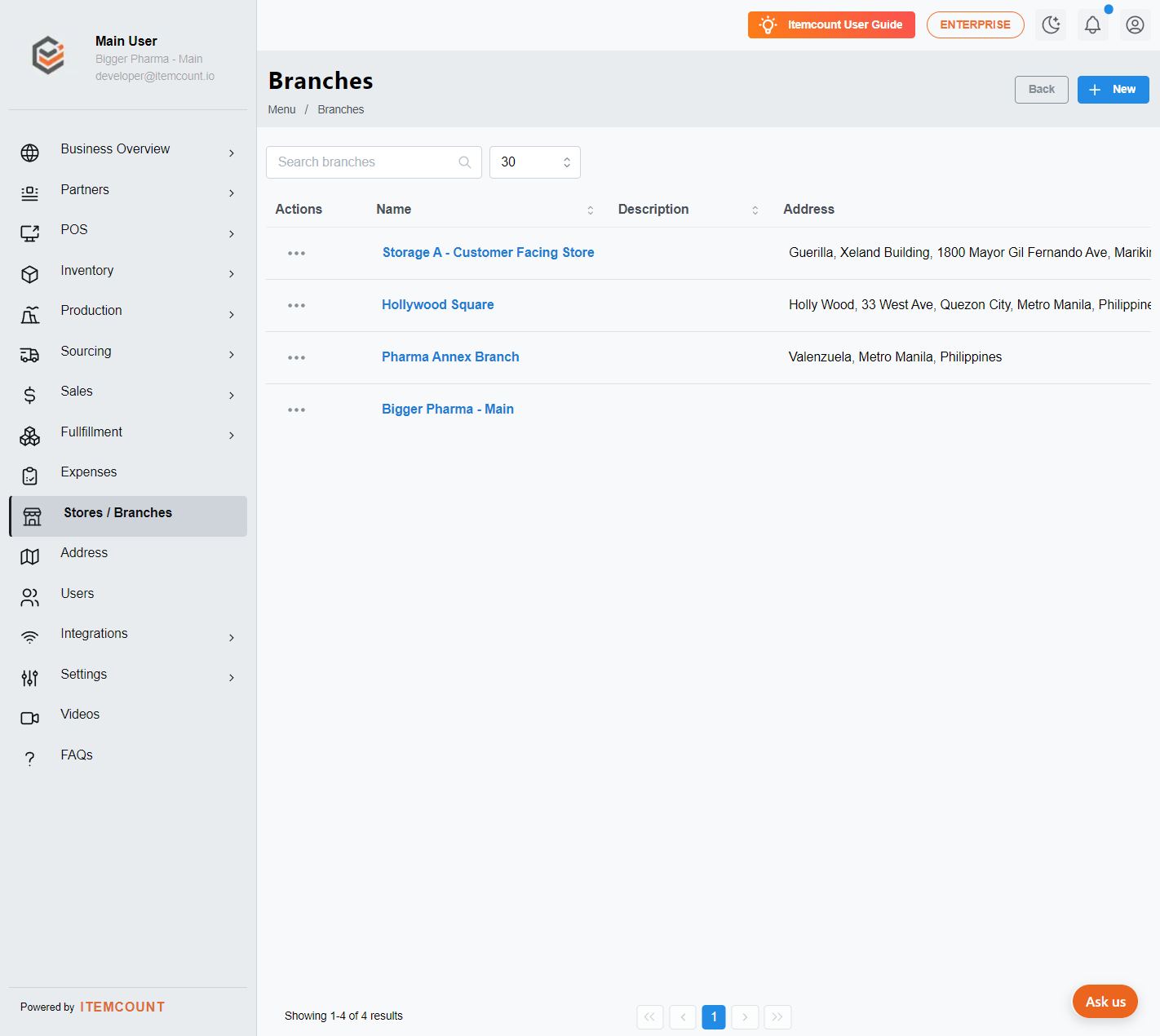Select page 1 in pagination
This screenshot has height=1036, width=1160.
point(714,1017)
